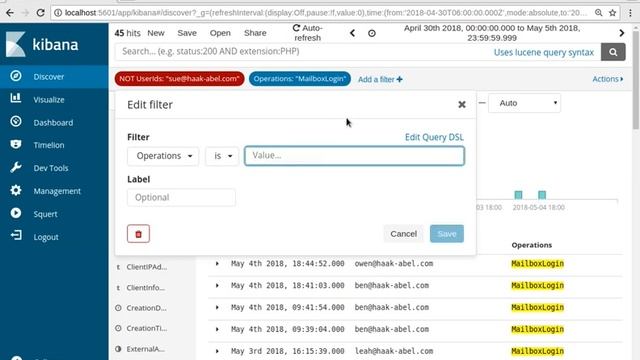Image resolution: width=640 pixels, height=360 pixels.
Task: Click the search magnifier button
Action: (x=613, y=52)
